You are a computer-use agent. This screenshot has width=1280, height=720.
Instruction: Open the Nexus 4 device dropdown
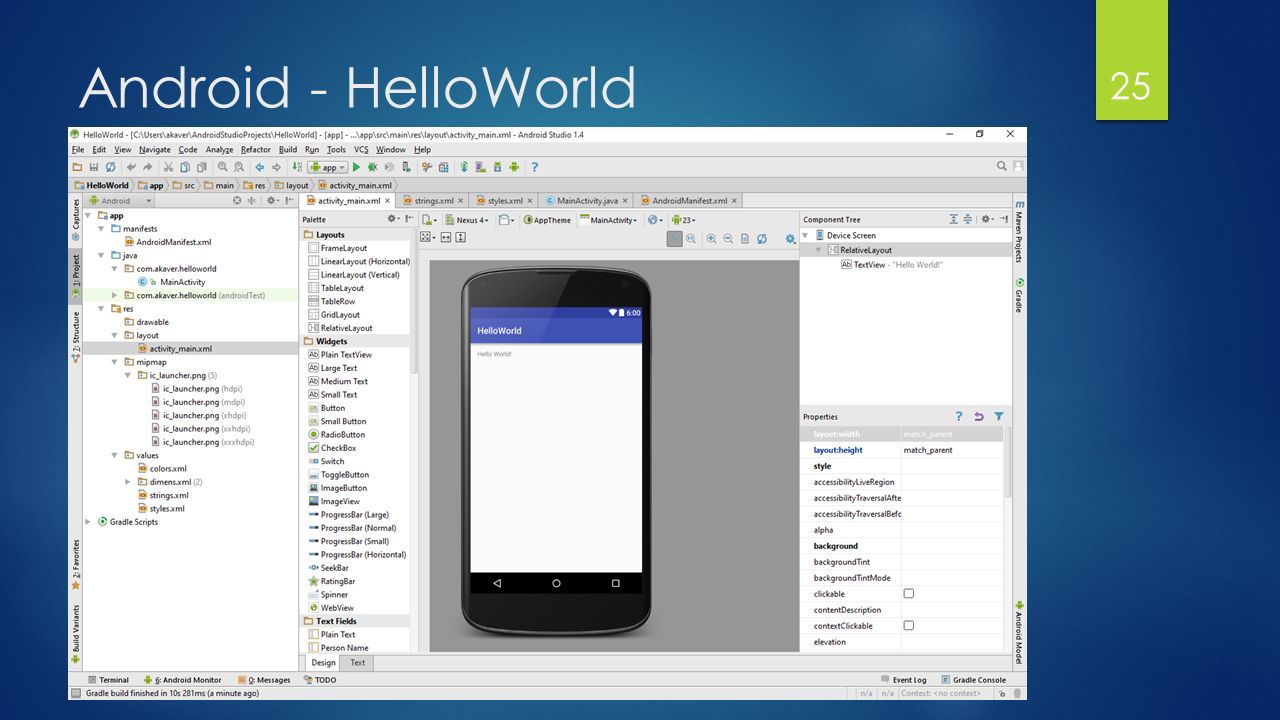(x=467, y=220)
